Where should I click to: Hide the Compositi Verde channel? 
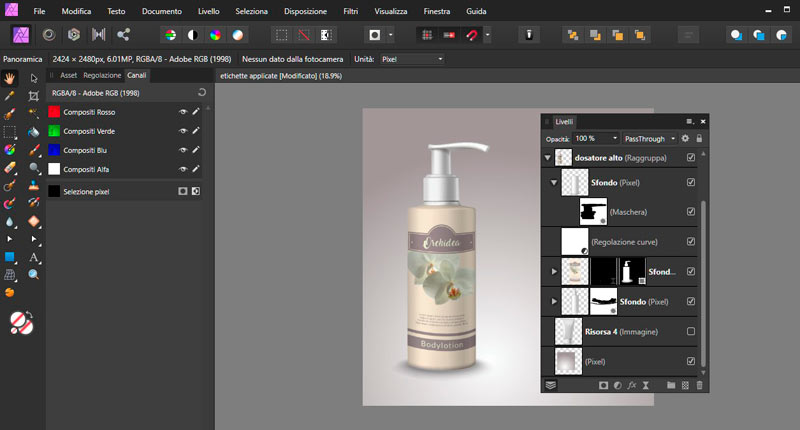pyautogui.click(x=183, y=131)
